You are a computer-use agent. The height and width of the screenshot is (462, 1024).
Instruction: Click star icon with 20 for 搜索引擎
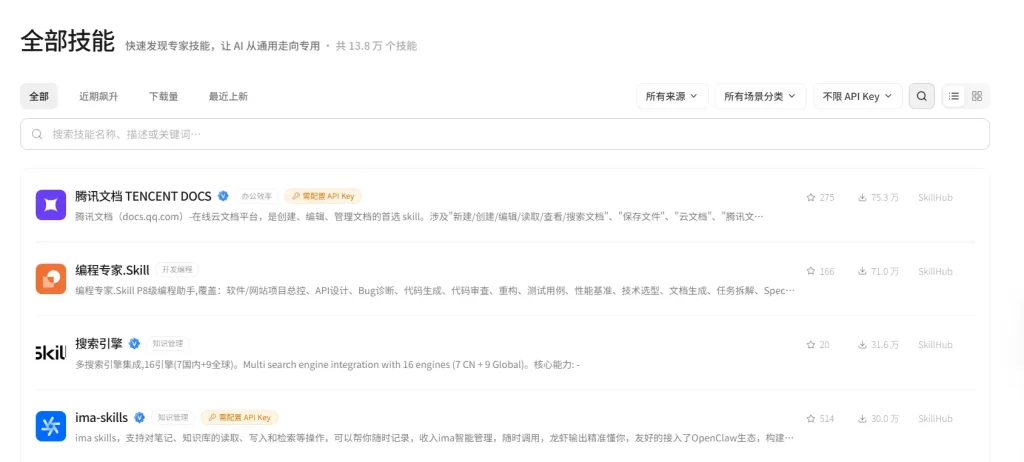(810, 345)
